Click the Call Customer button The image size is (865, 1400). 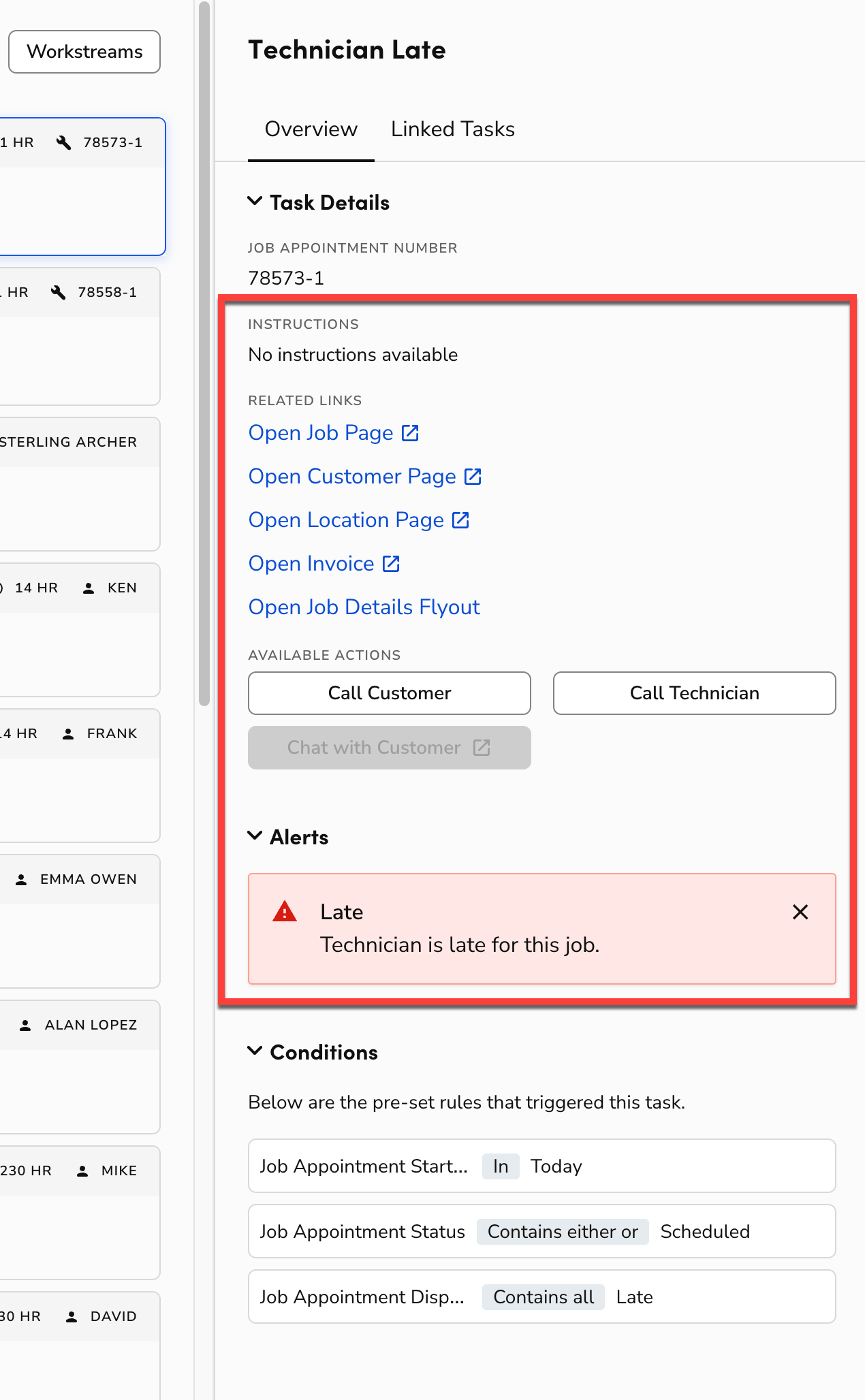(390, 693)
